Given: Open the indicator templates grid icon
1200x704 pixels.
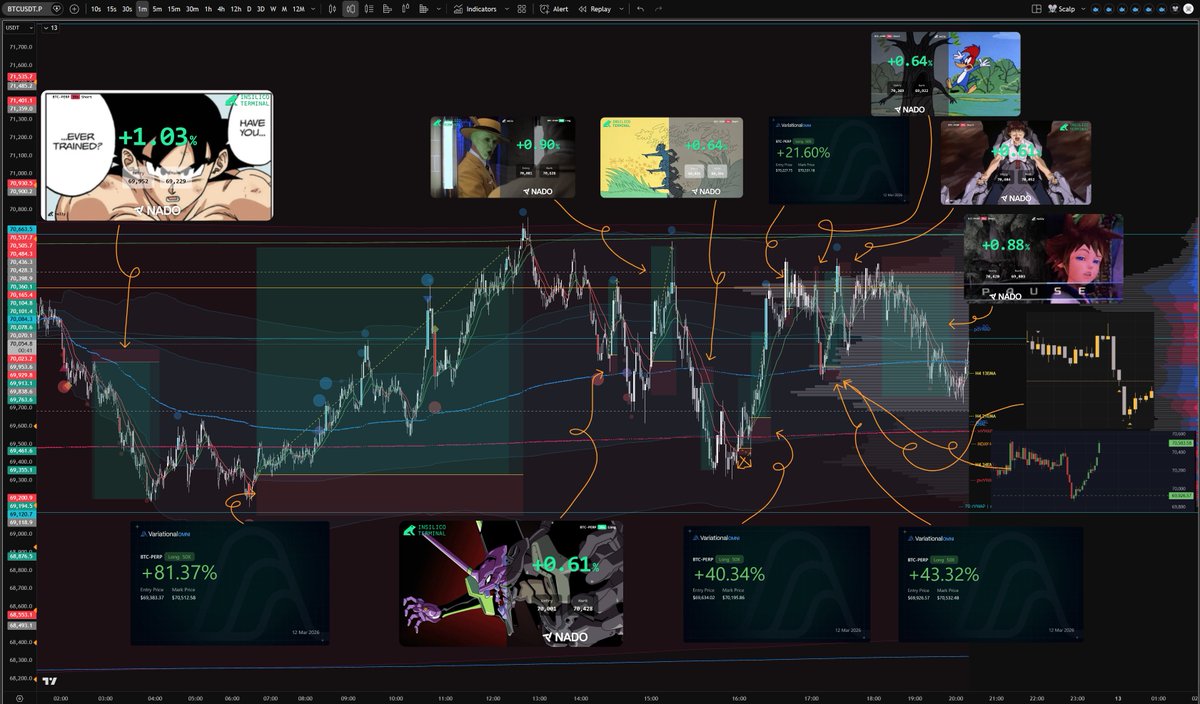Looking at the screenshot, I should (521, 9).
